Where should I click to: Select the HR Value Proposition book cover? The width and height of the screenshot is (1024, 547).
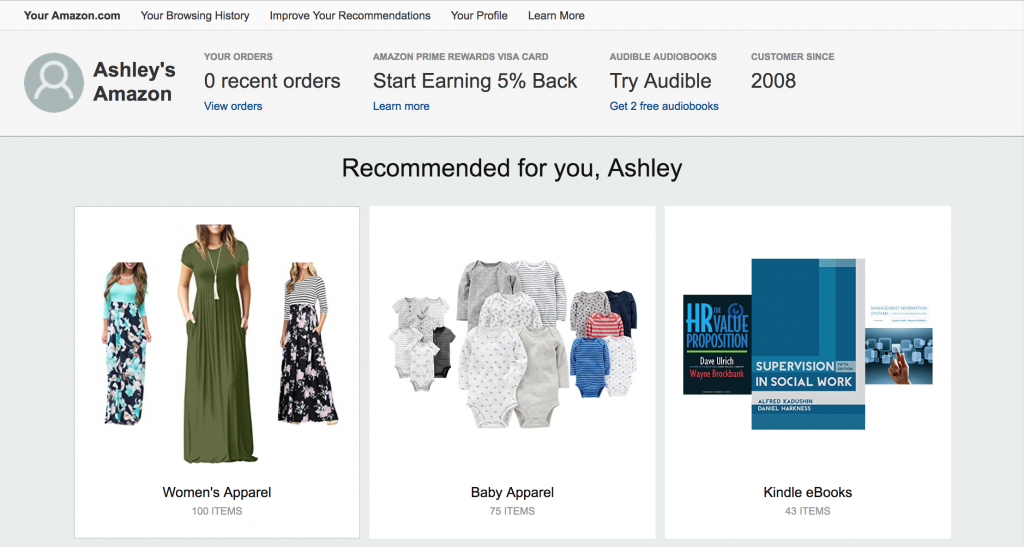716,344
